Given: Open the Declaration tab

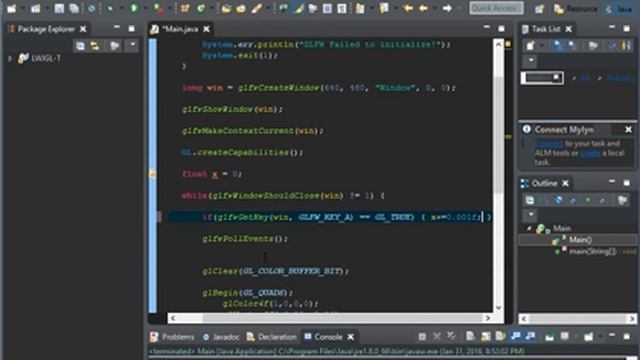Looking at the screenshot, I should pos(271,337).
